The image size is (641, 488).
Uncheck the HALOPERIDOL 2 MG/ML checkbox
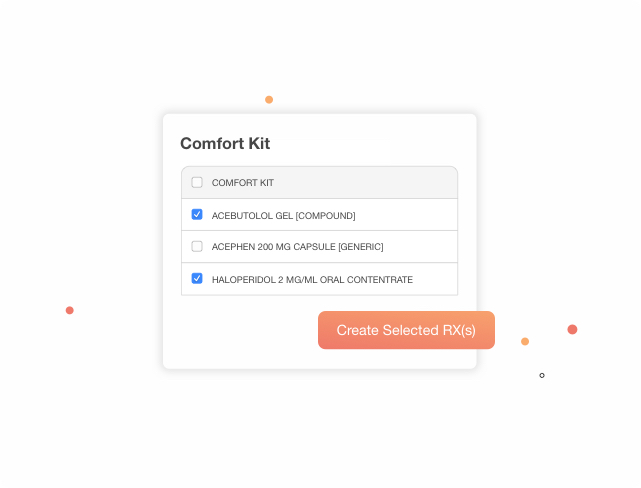[197, 278]
